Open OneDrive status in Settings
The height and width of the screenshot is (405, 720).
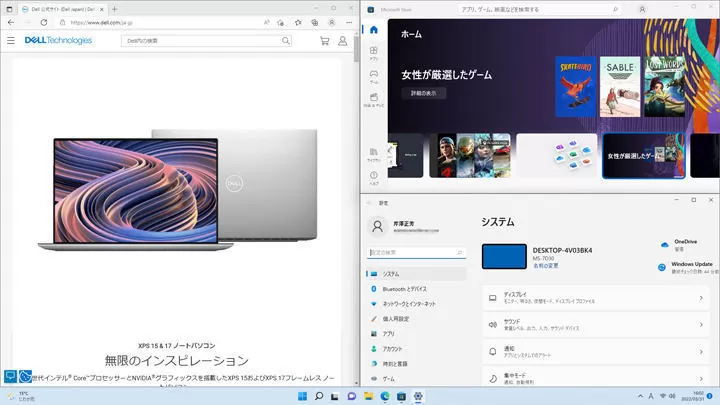pyautogui.click(x=679, y=245)
